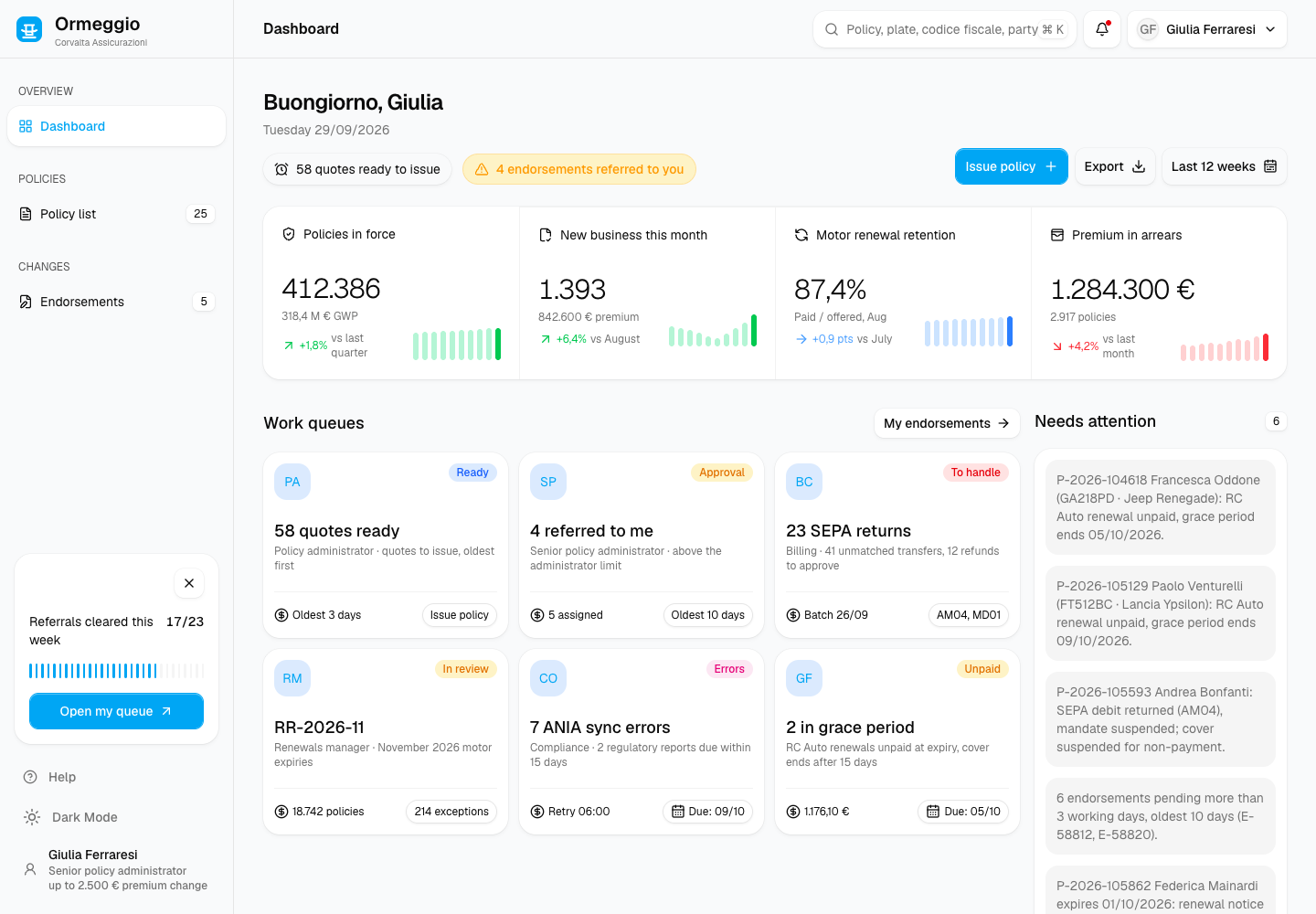The image size is (1316, 914).
Task: Click the 214 exceptions chip
Action: pos(451,812)
